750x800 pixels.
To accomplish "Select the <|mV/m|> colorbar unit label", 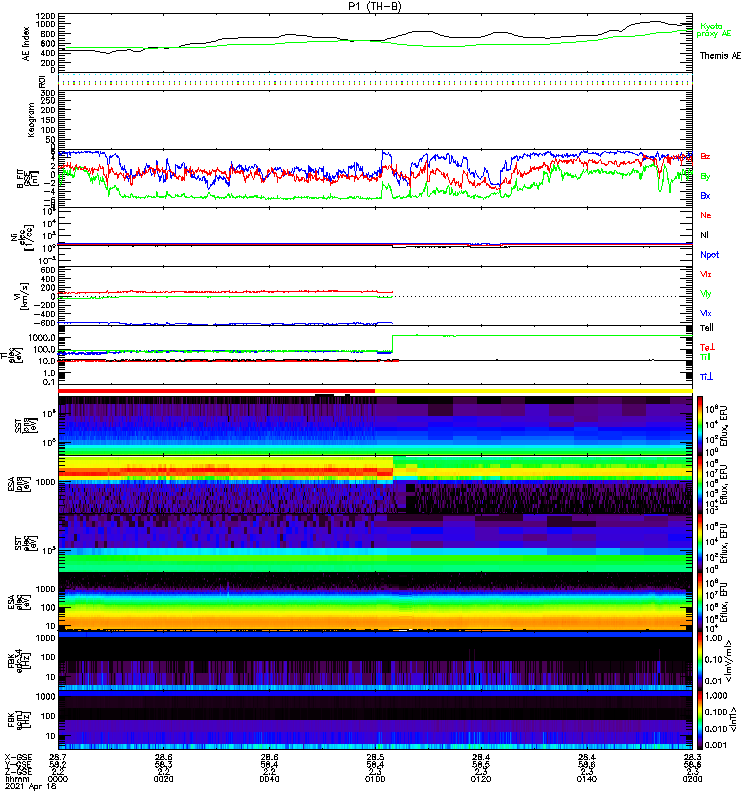I will click(729, 661).
